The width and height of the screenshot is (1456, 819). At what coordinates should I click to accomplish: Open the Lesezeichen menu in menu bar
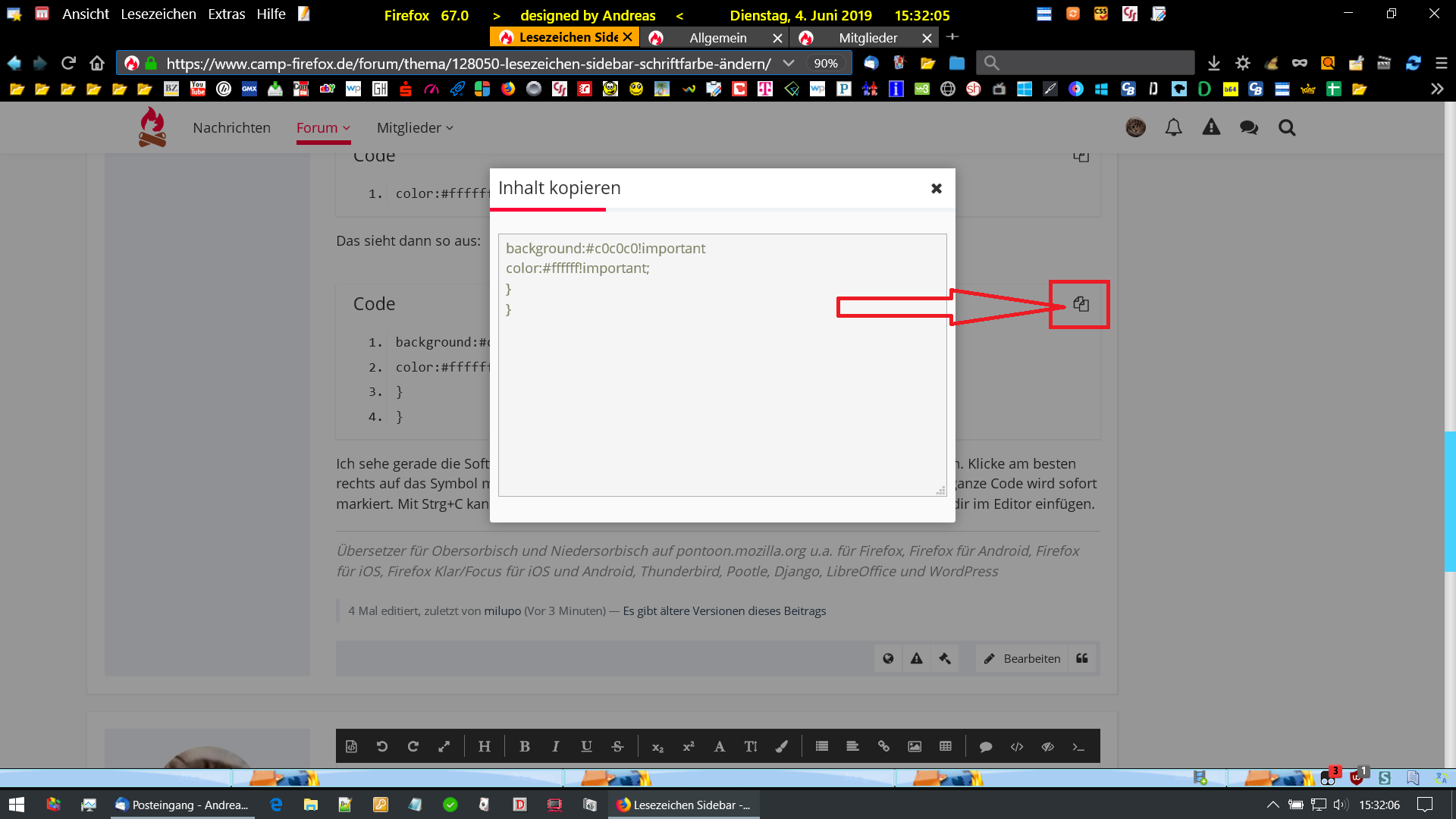158,14
